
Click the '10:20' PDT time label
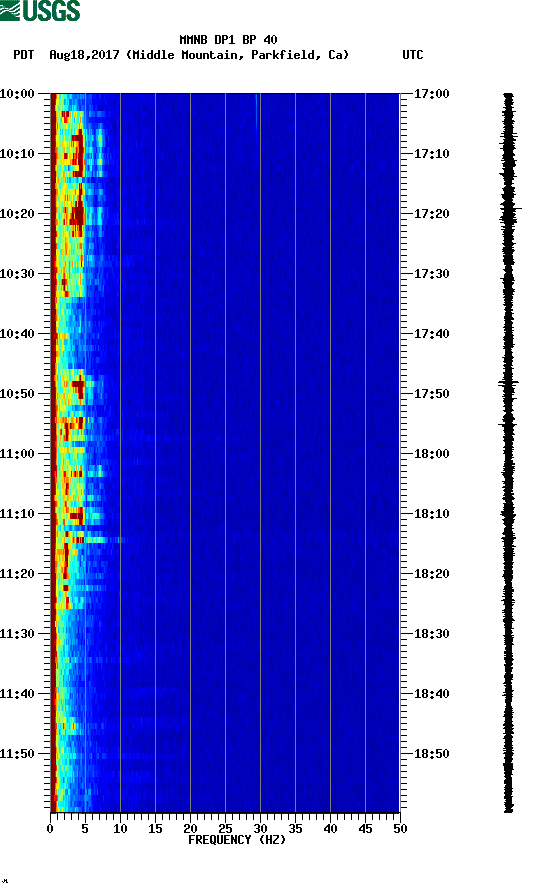(x=17, y=213)
